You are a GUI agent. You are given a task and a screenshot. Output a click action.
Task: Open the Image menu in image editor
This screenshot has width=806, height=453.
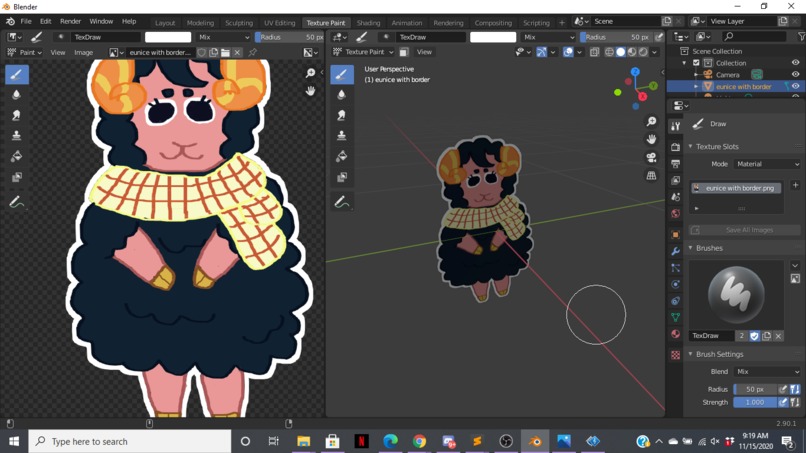point(83,52)
